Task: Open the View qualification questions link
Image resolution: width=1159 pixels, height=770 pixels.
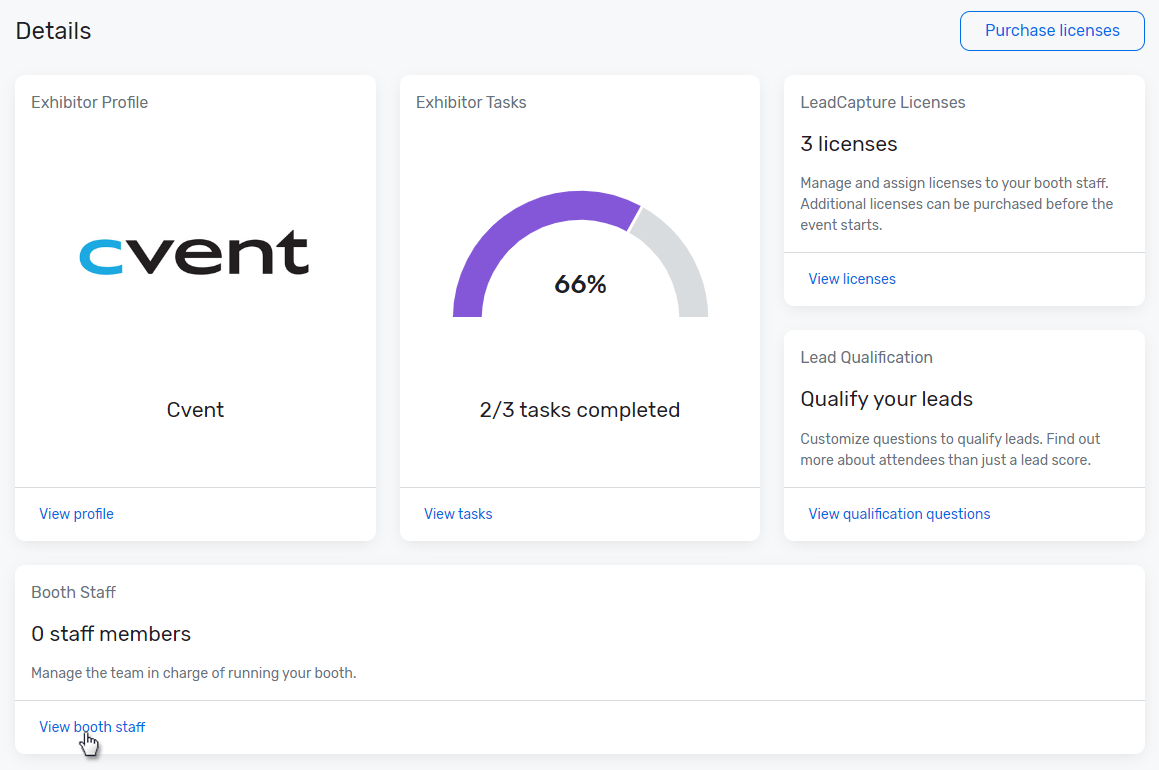Action: 899,514
